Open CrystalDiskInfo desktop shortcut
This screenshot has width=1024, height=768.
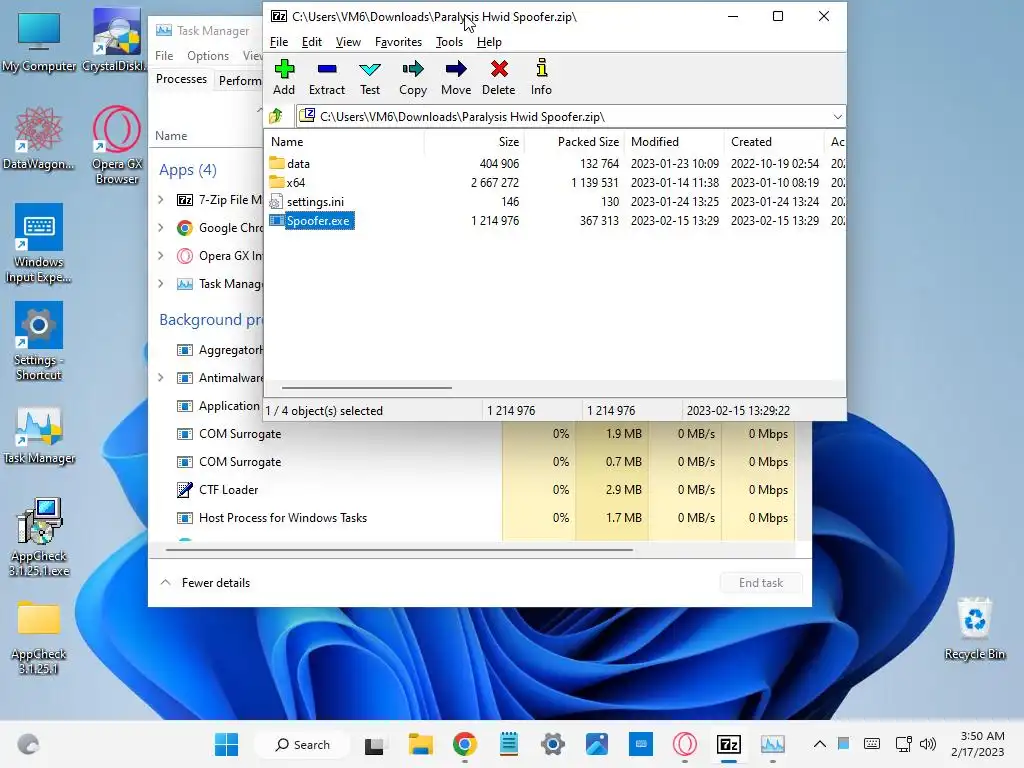pyautogui.click(x=116, y=42)
